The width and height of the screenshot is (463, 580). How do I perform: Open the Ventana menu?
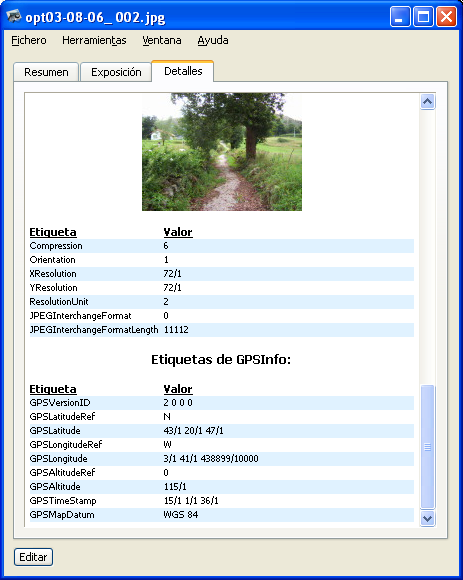pyautogui.click(x=162, y=40)
